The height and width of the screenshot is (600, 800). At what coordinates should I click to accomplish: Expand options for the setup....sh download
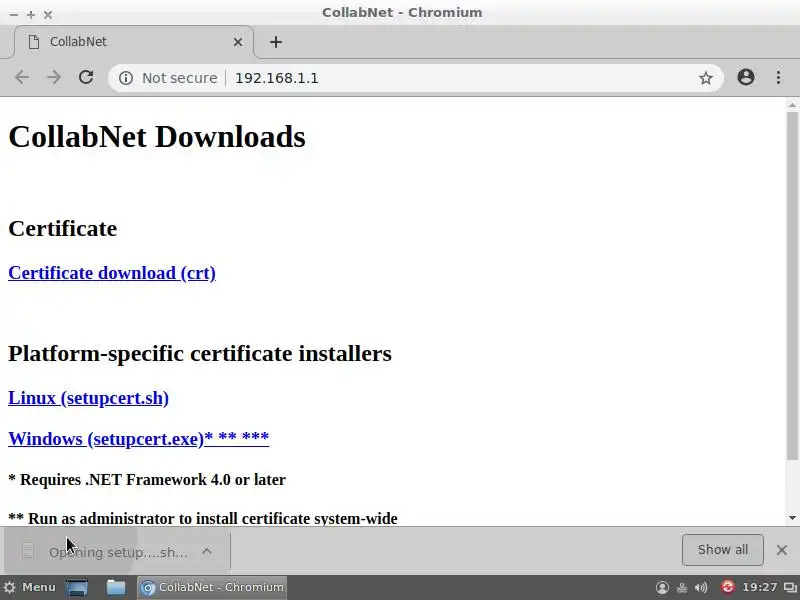click(207, 551)
